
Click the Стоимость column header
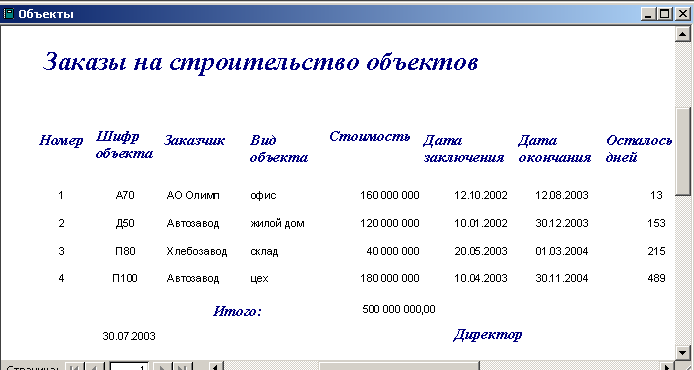point(370,136)
